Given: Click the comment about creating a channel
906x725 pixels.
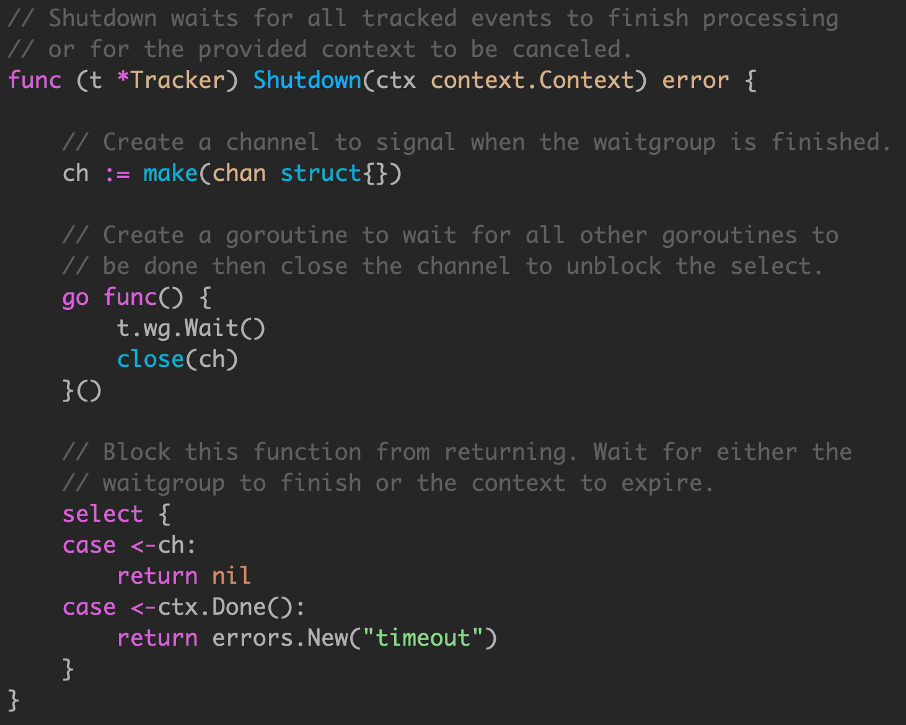Looking at the screenshot, I should click(x=477, y=142).
